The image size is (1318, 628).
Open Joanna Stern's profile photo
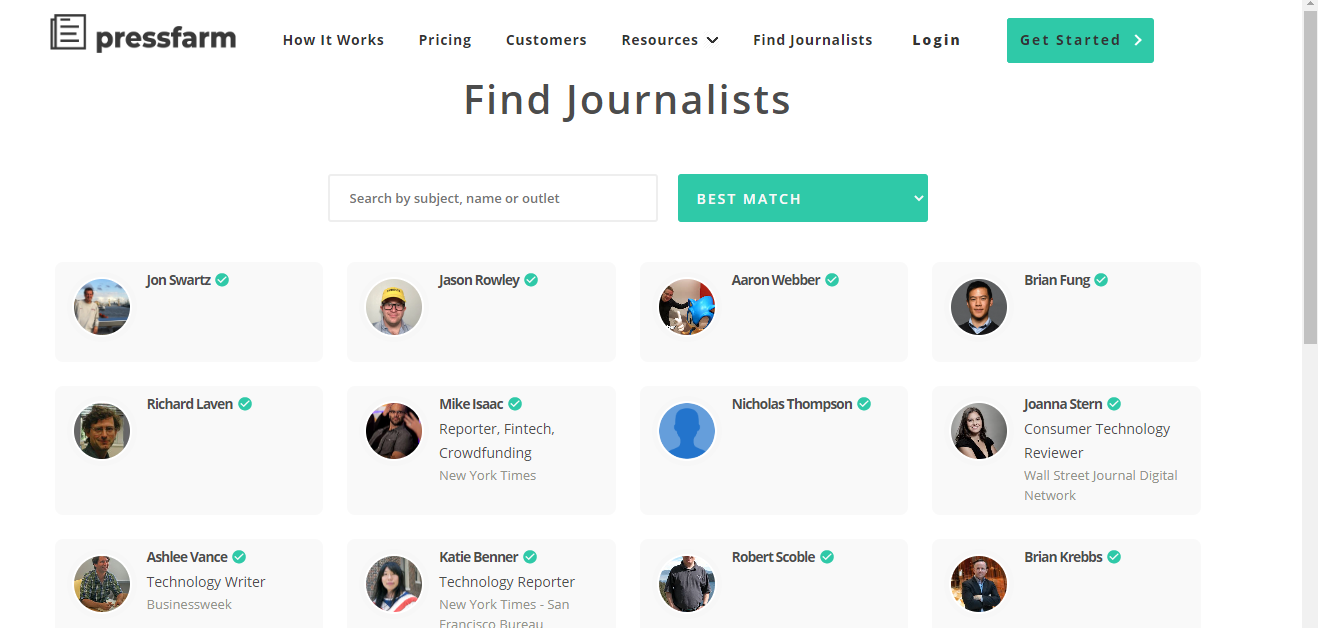pyautogui.click(x=979, y=431)
